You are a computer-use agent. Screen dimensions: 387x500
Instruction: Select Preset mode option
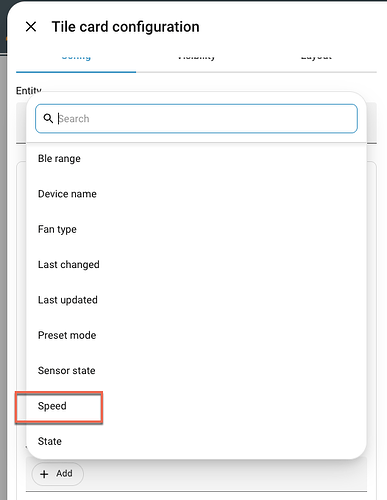pyautogui.click(x=196, y=335)
